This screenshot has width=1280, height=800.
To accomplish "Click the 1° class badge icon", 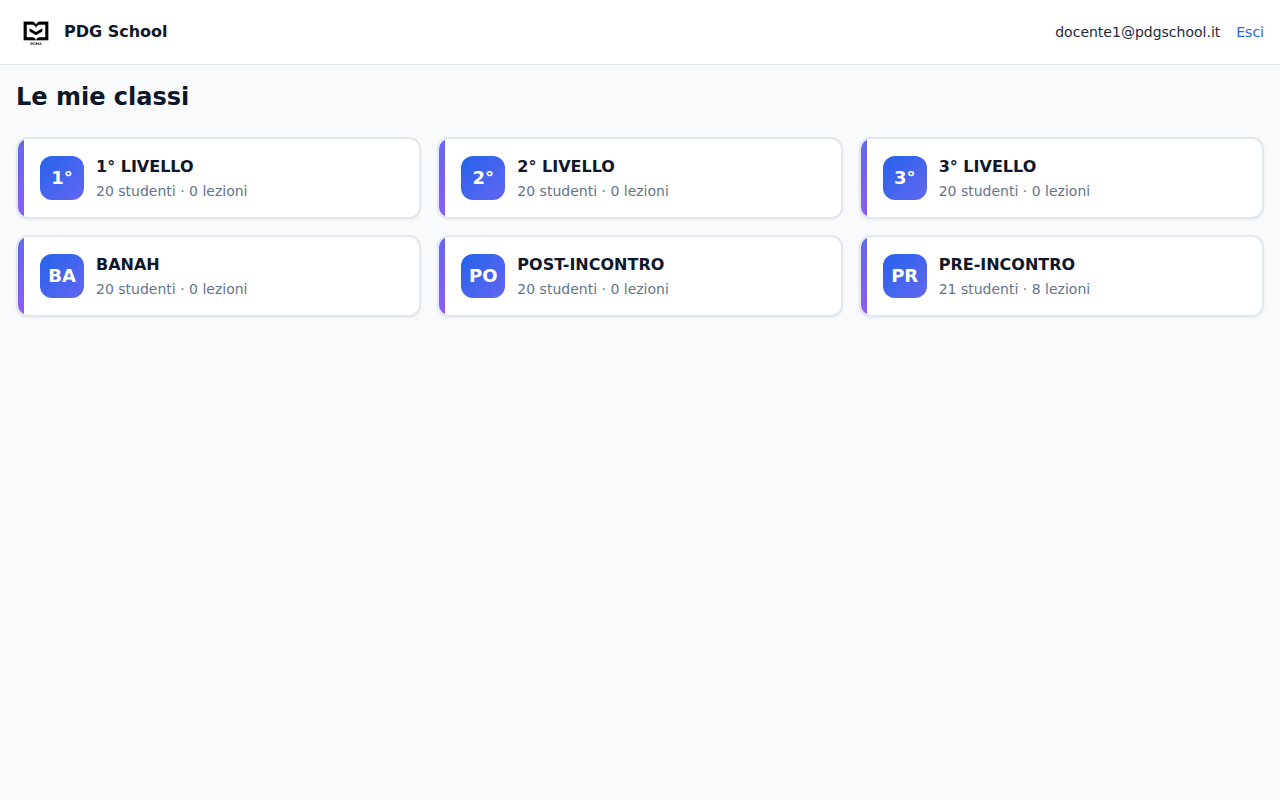I will tap(62, 178).
